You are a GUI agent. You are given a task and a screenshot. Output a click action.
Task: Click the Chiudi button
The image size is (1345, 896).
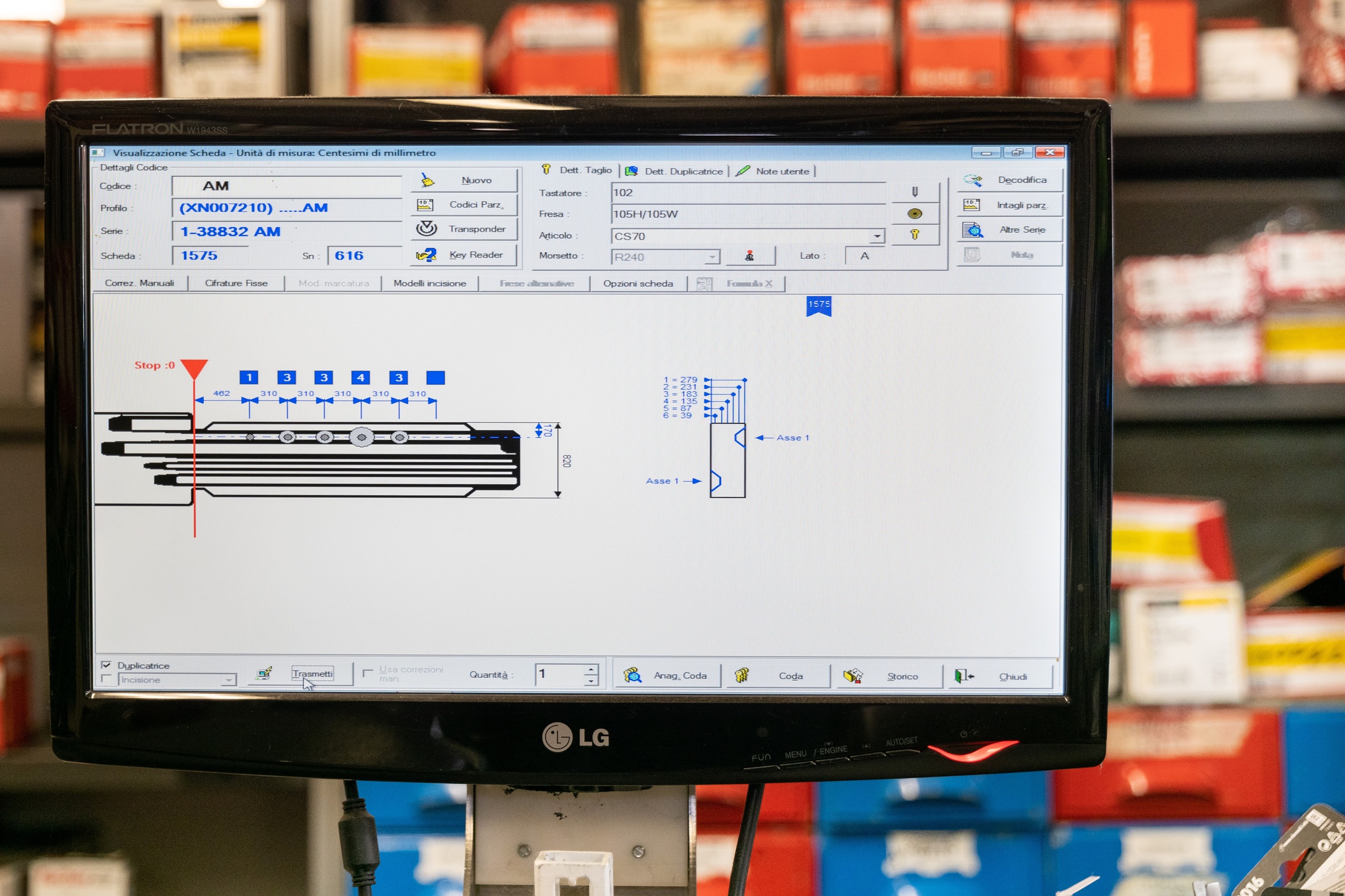pyautogui.click(x=1000, y=676)
